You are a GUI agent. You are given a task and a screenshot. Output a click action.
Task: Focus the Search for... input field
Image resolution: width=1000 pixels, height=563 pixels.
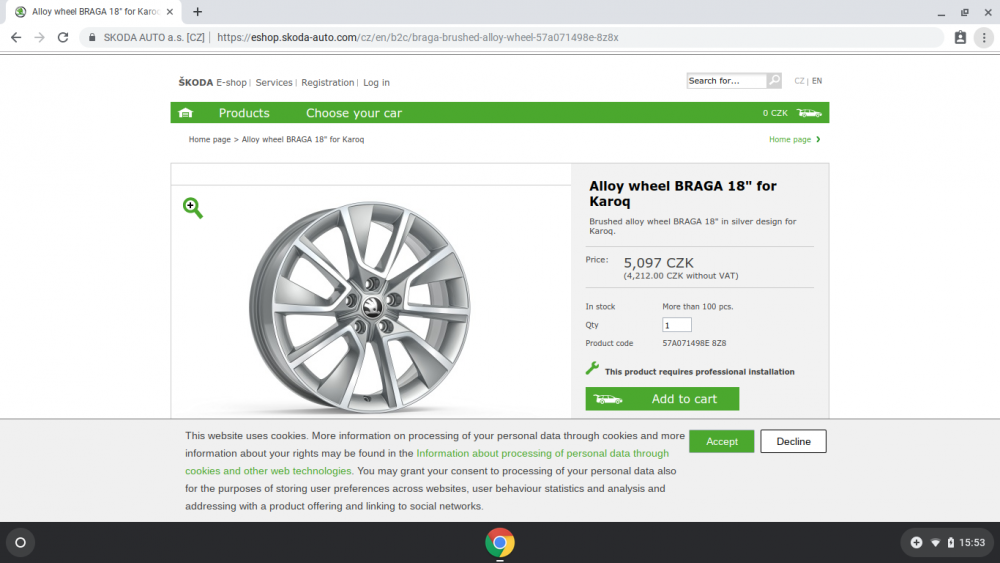coord(726,80)
